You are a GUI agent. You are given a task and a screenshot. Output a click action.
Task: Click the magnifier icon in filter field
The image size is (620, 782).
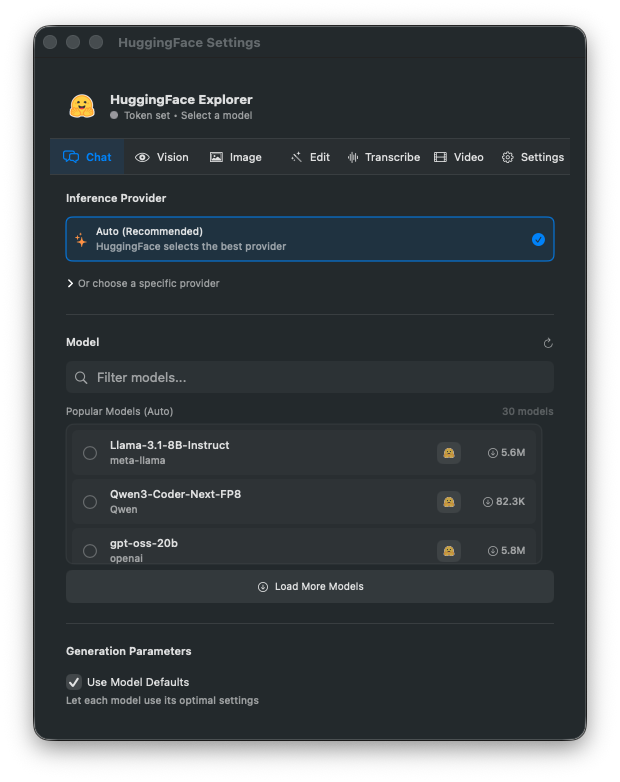click(81, 378)
